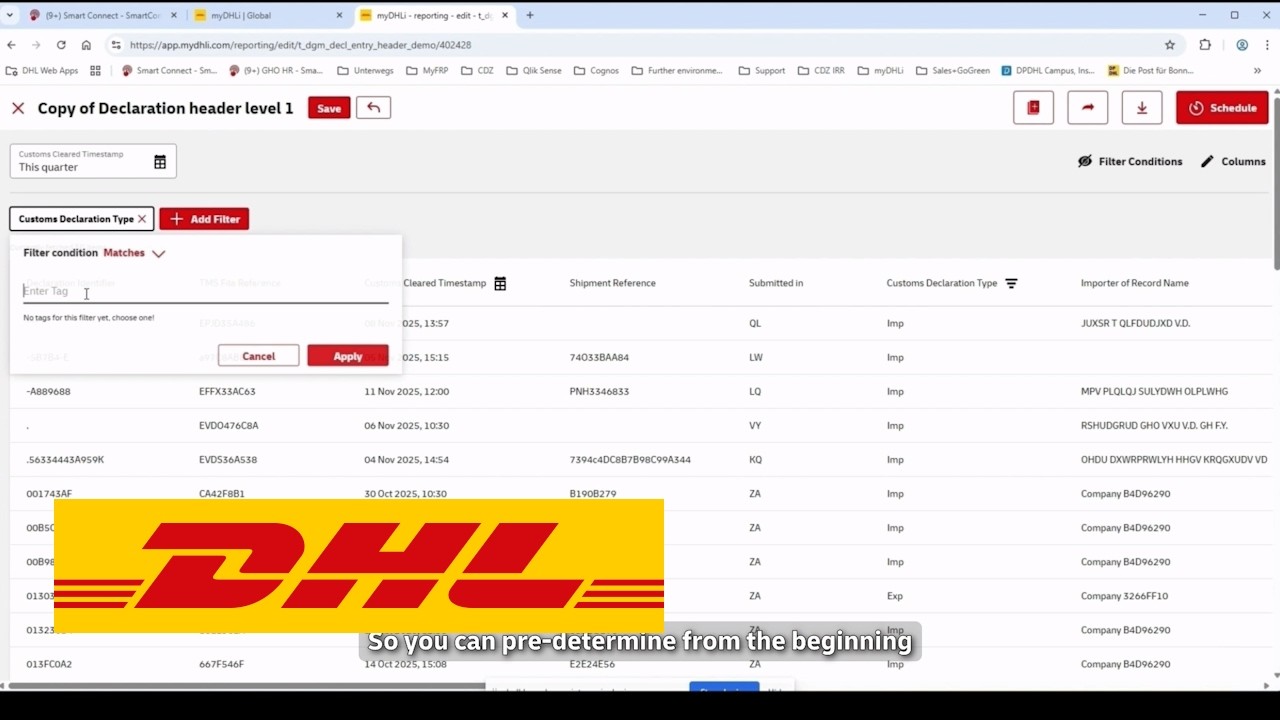The height and width of the screenshot is (720, 1280).
Task: Show more bookmarks chevron
Action: (x=1257, y=71)
